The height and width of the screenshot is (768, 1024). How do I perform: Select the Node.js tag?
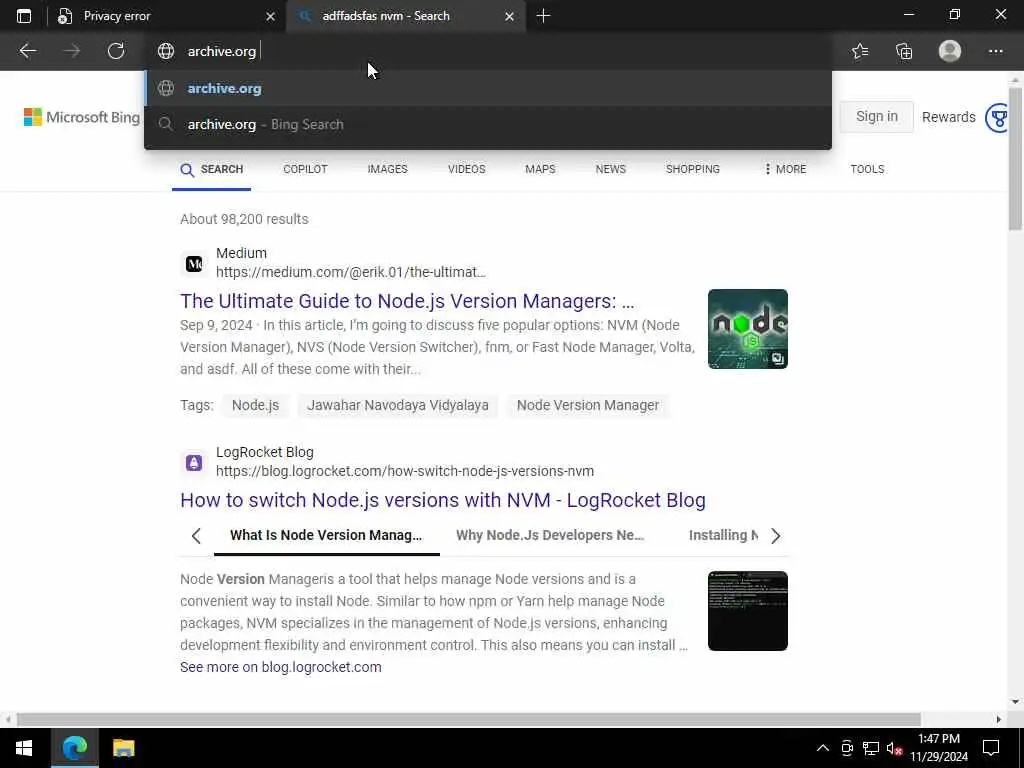[255, 405]
